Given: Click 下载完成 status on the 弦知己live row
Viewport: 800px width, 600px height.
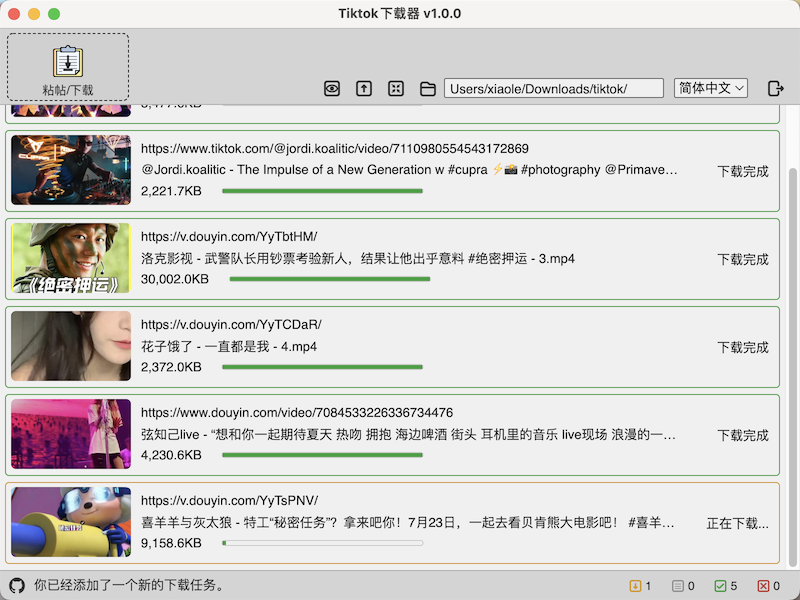Looking at the screenshot, I should point(743,435).
